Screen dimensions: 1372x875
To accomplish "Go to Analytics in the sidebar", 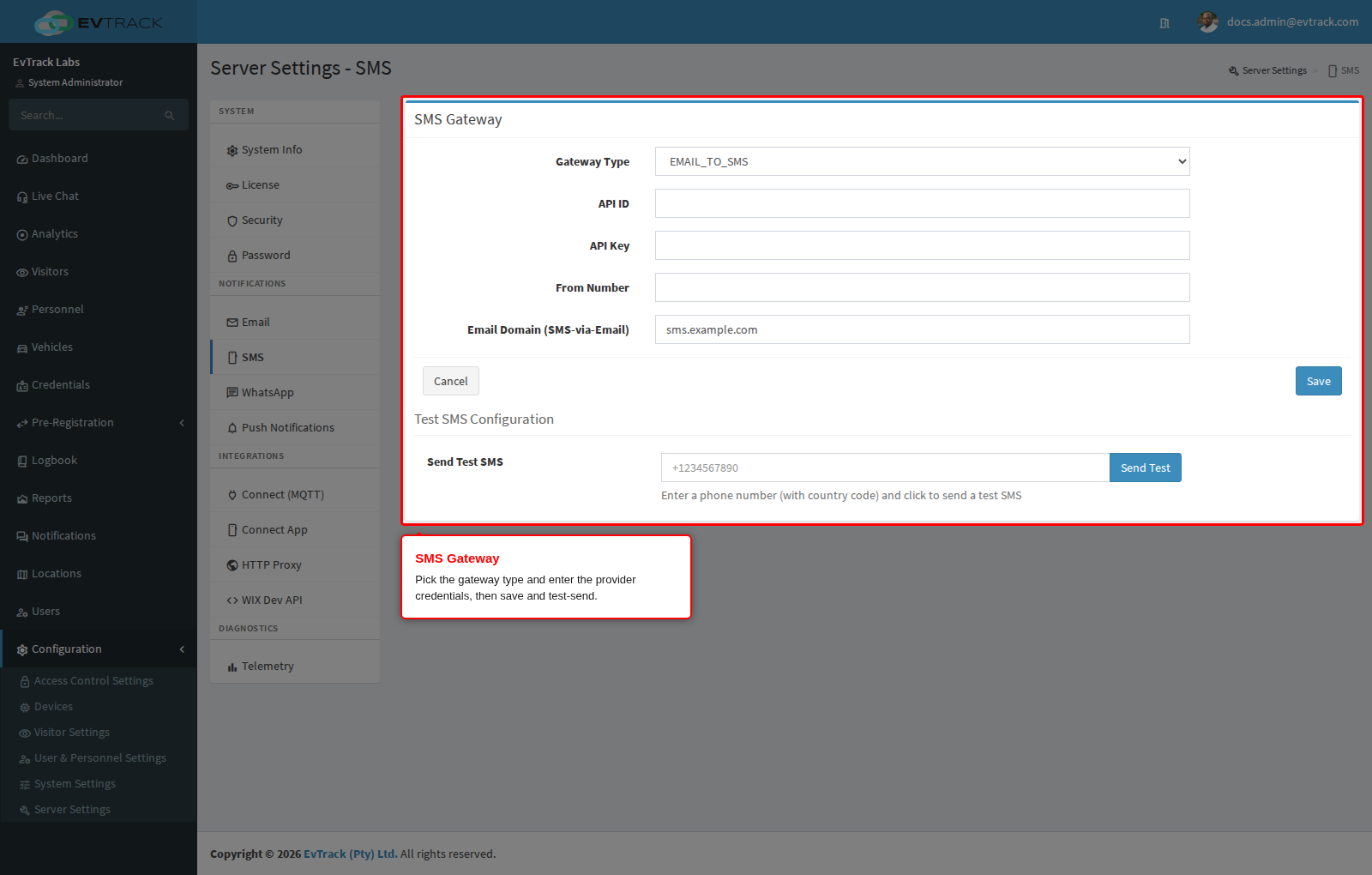I will (99, 234).
